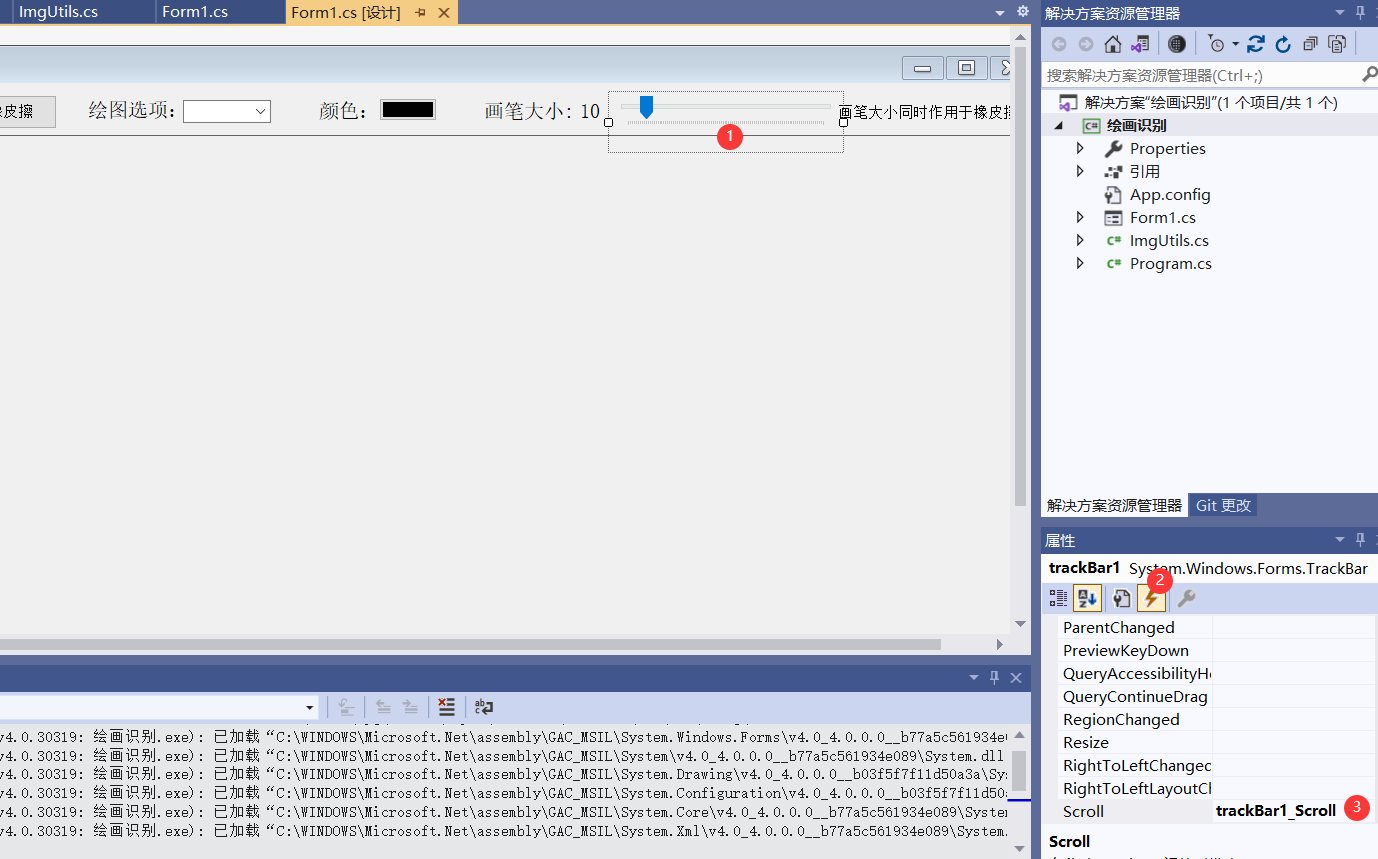Clear all output with the red X list icon
1378x859 pixels.
pos(446,707)
